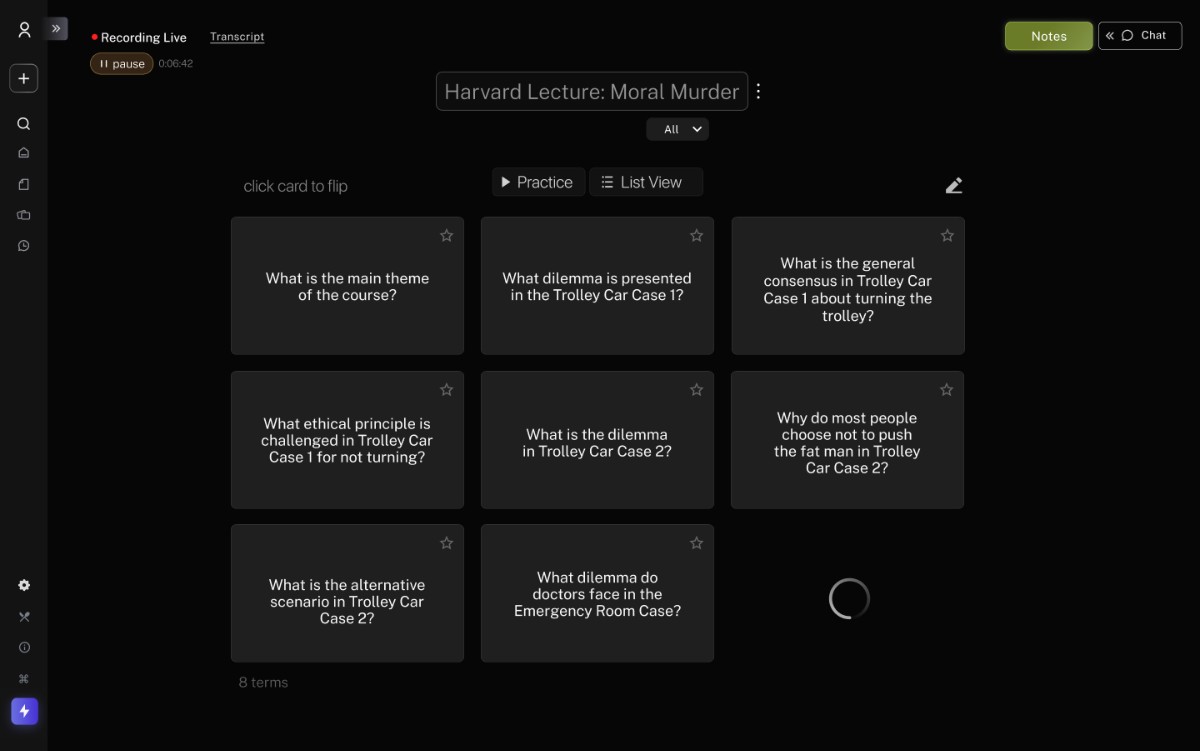Viewport: 1200px width, 751px height.
Task: Click the 'click card to flip' hint text
Action: pyautogui.click(x=296, y=186)
